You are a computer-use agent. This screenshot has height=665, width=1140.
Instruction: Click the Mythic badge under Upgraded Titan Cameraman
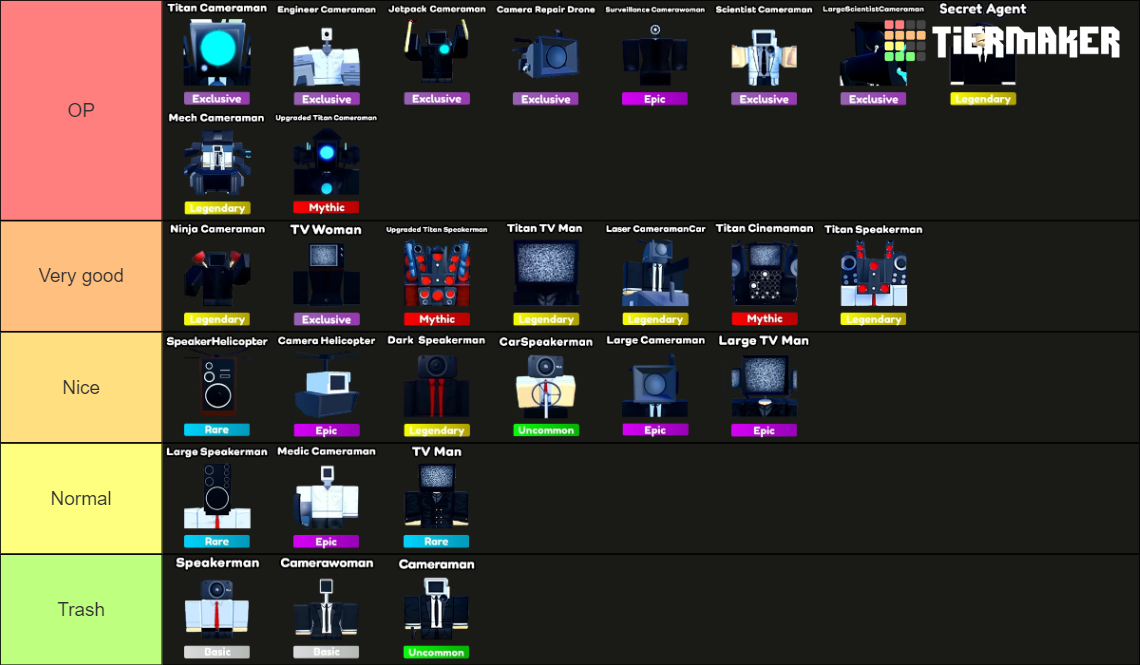326,208
